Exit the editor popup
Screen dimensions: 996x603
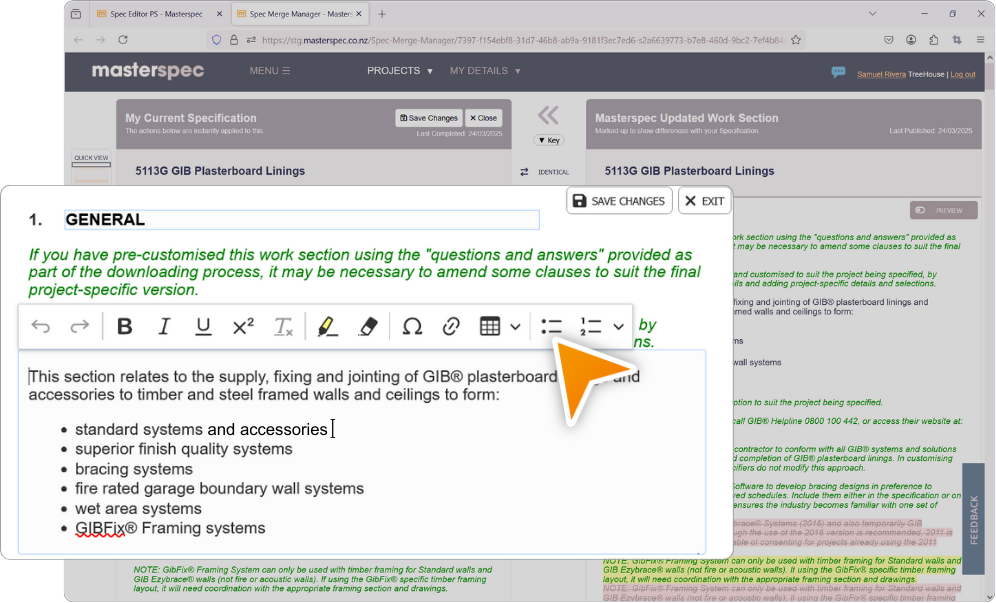[x=704, y=201]
